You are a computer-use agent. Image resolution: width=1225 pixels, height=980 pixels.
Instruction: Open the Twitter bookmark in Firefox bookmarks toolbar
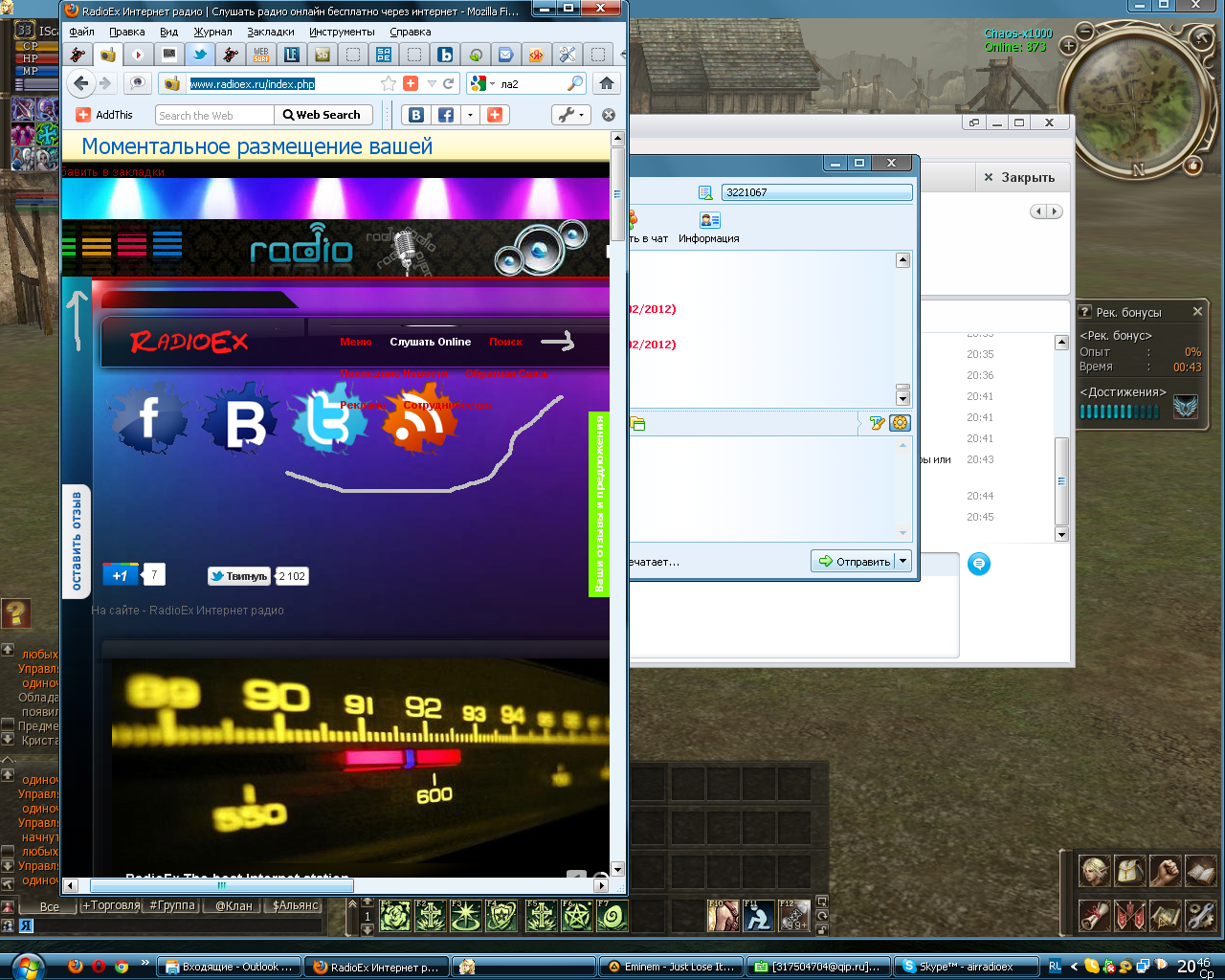[x=200, y=55]
